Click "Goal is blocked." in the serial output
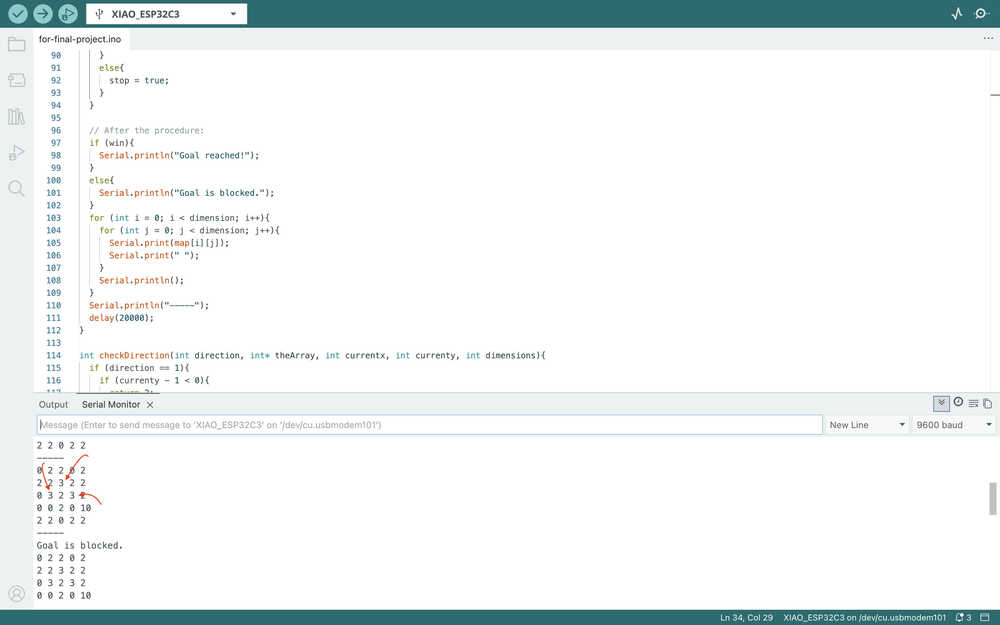1000x625 pixels. pos(80,545)
